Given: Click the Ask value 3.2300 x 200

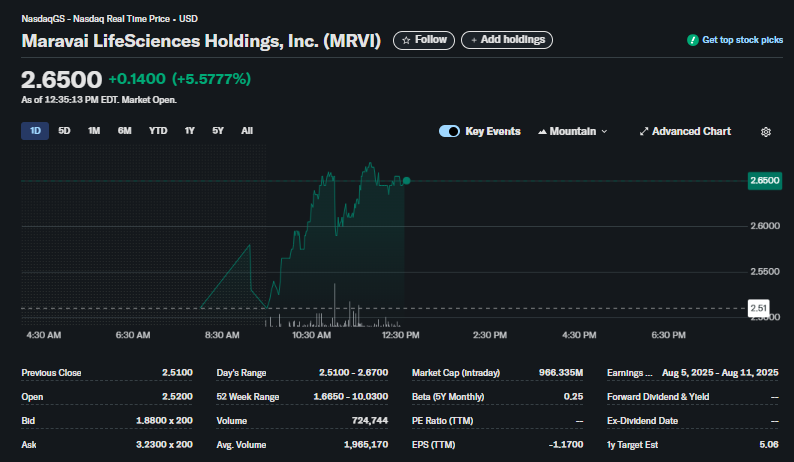Looking at the screenshot, I should point(164,445).
